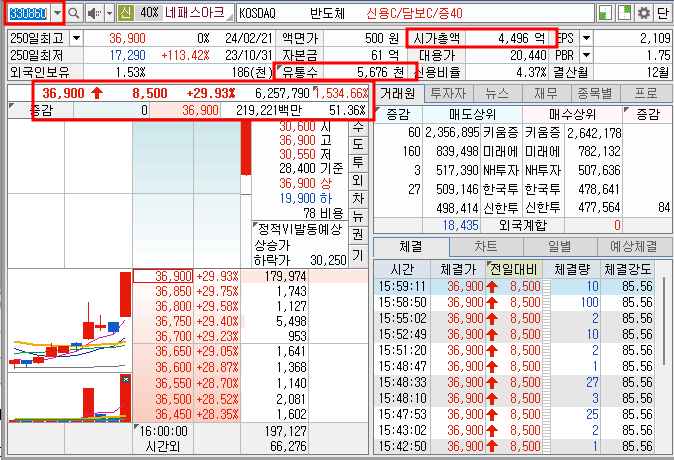Click the 매수상위 column header

572,114
